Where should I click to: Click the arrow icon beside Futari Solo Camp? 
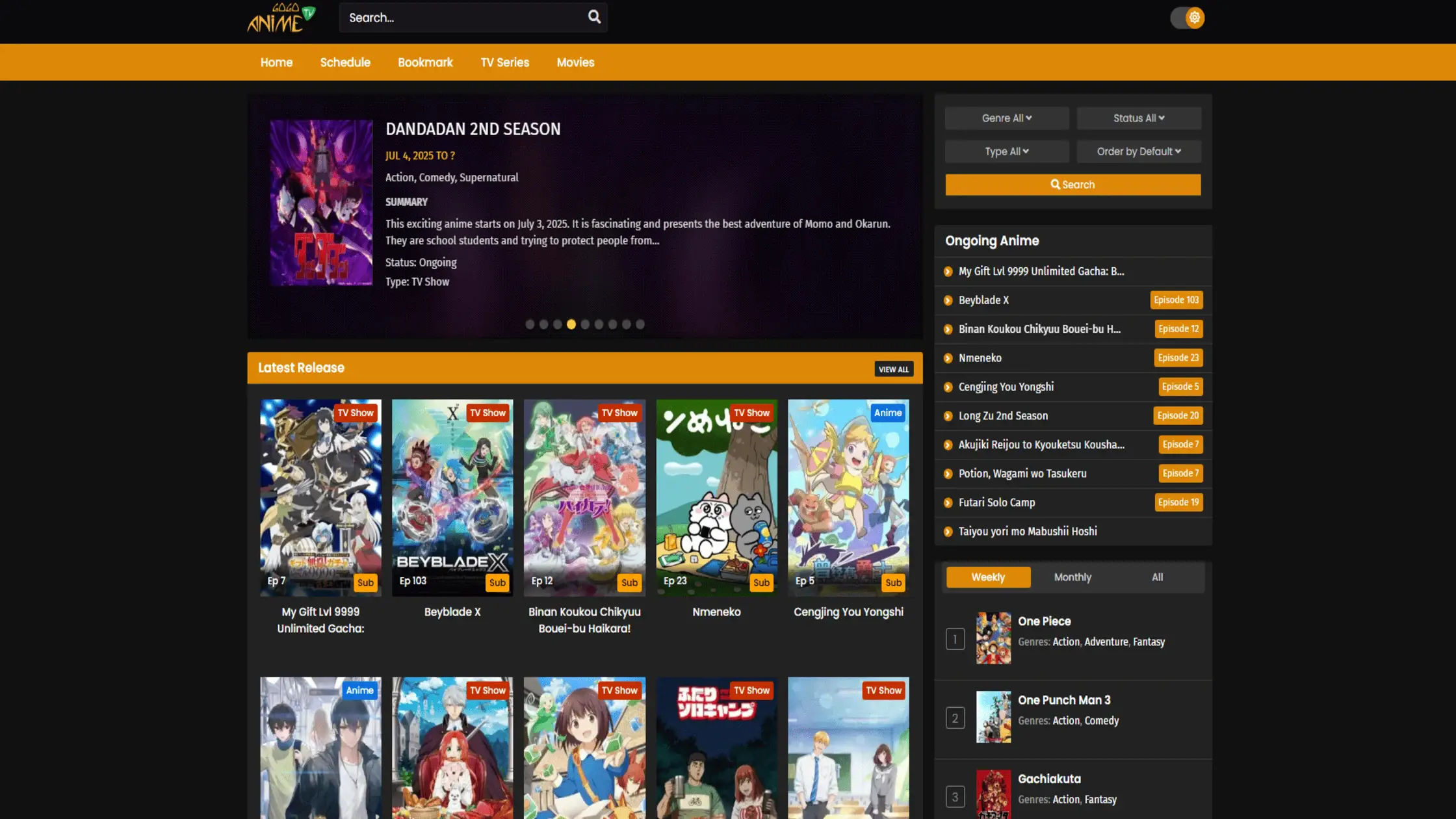947,502
